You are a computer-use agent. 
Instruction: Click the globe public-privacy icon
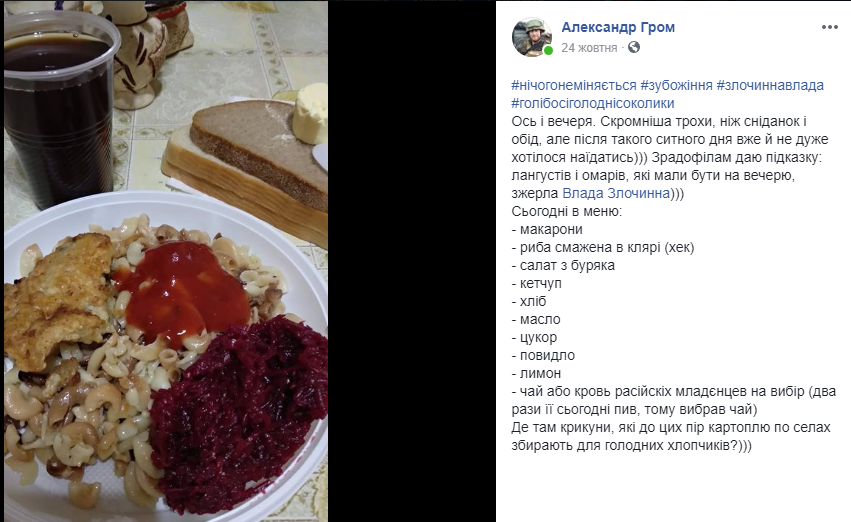633,47
